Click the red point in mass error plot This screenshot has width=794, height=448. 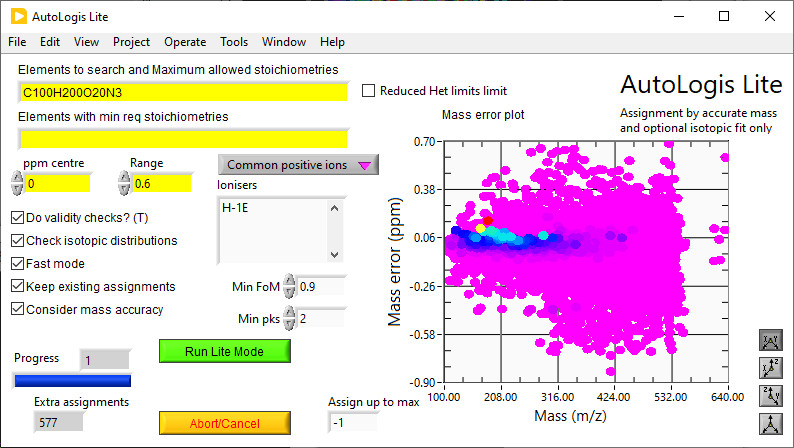point(487,221)
